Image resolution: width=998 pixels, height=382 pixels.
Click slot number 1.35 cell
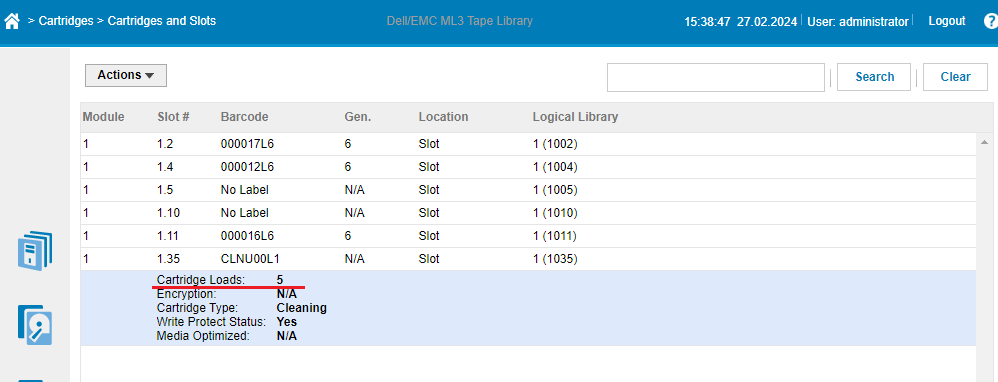point(168,259)
